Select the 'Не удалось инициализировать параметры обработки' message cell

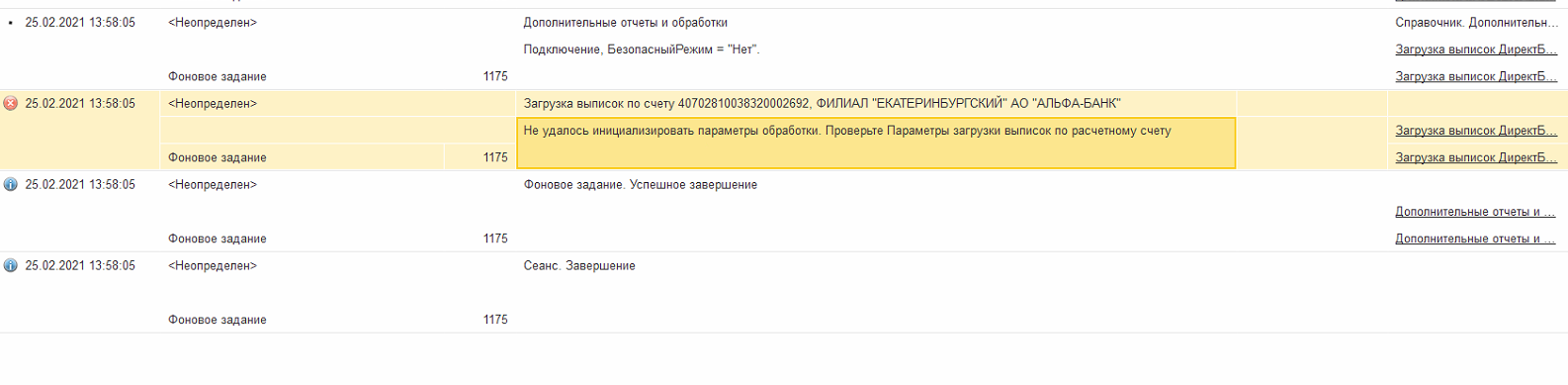click(876, 144)
